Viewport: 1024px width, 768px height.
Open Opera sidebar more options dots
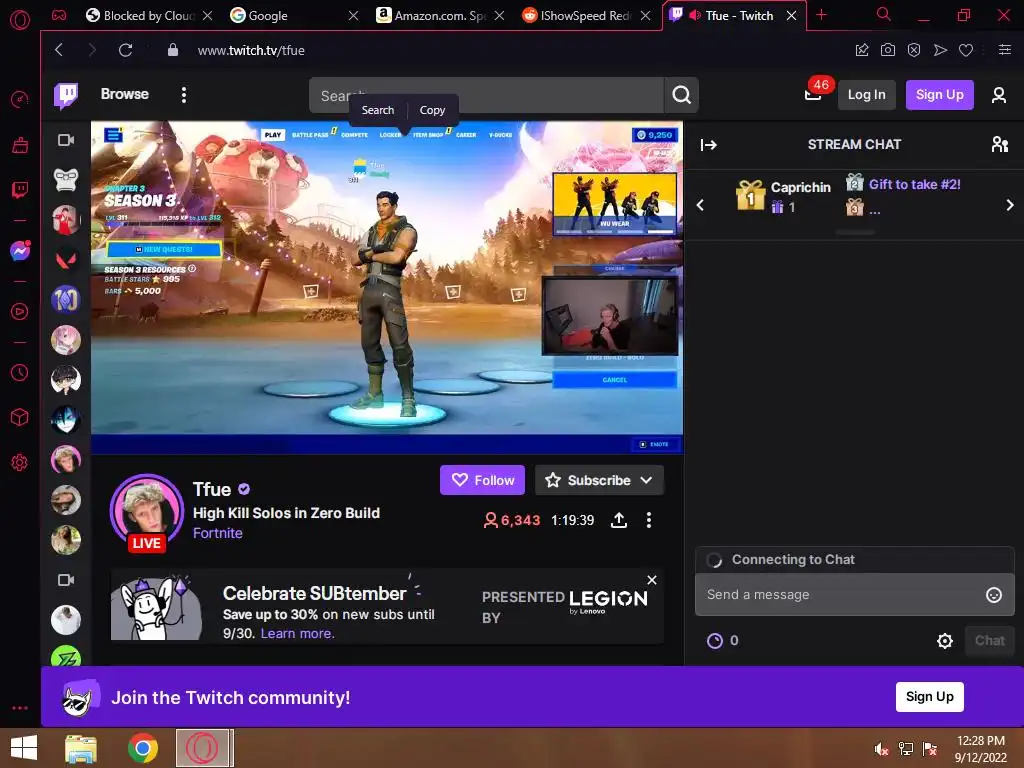[x=20, y=708]
